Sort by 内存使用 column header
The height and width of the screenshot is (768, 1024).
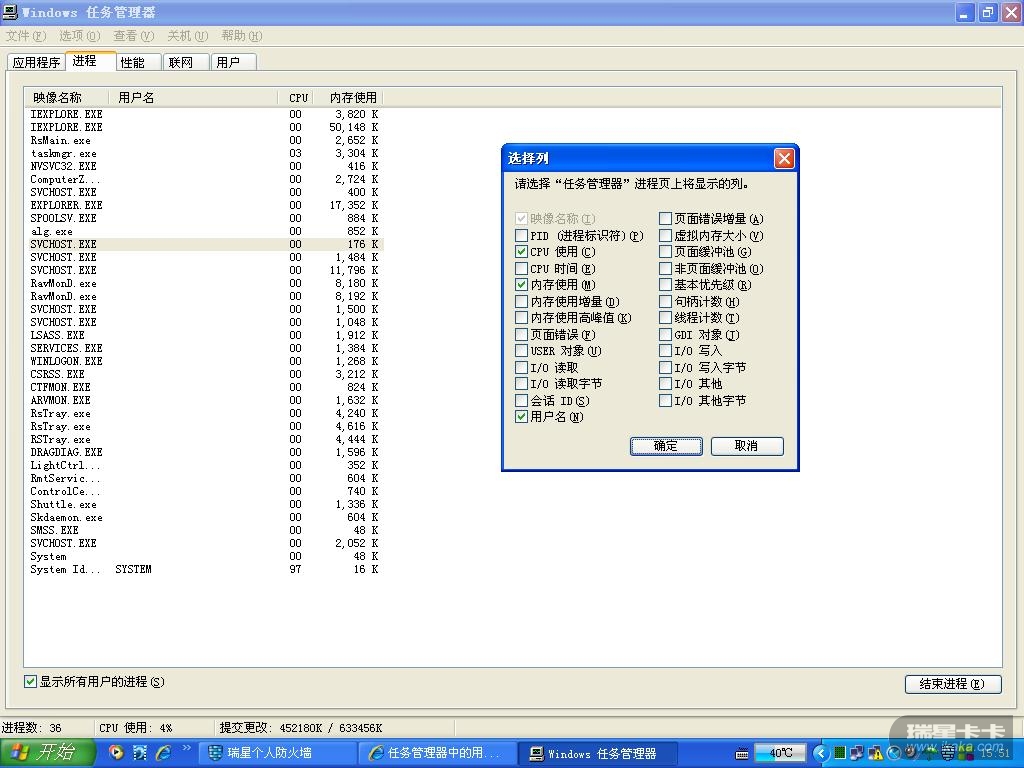[349, 97]
